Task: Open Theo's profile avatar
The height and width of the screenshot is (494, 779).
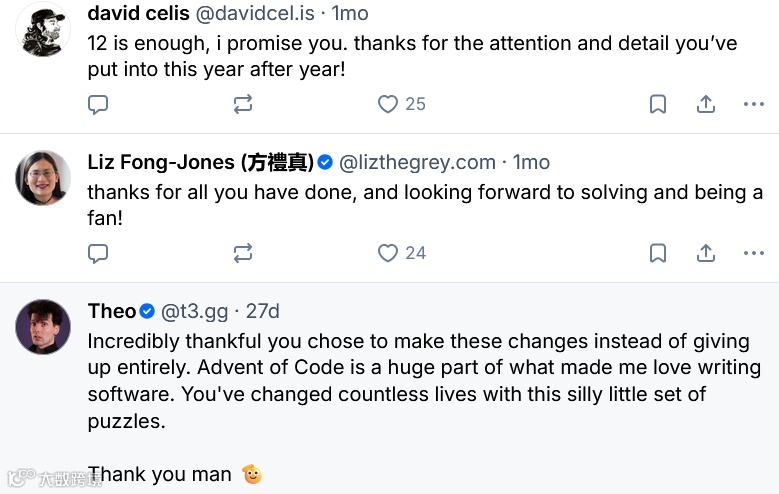Action: tap(44, 327)
